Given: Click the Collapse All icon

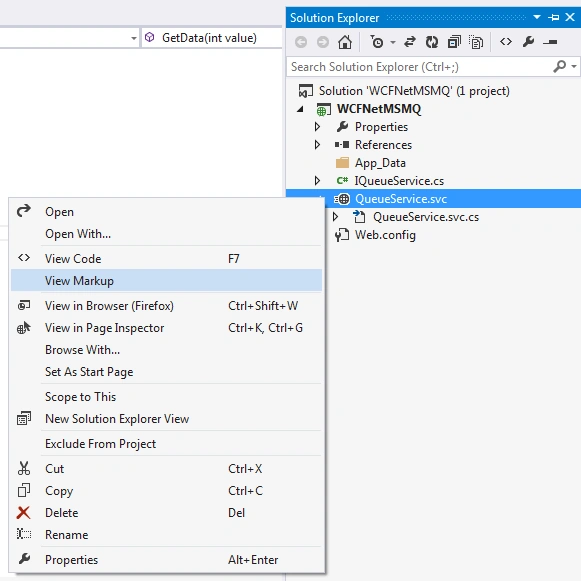Looking at the screenshot, I should tap(454, 42).
